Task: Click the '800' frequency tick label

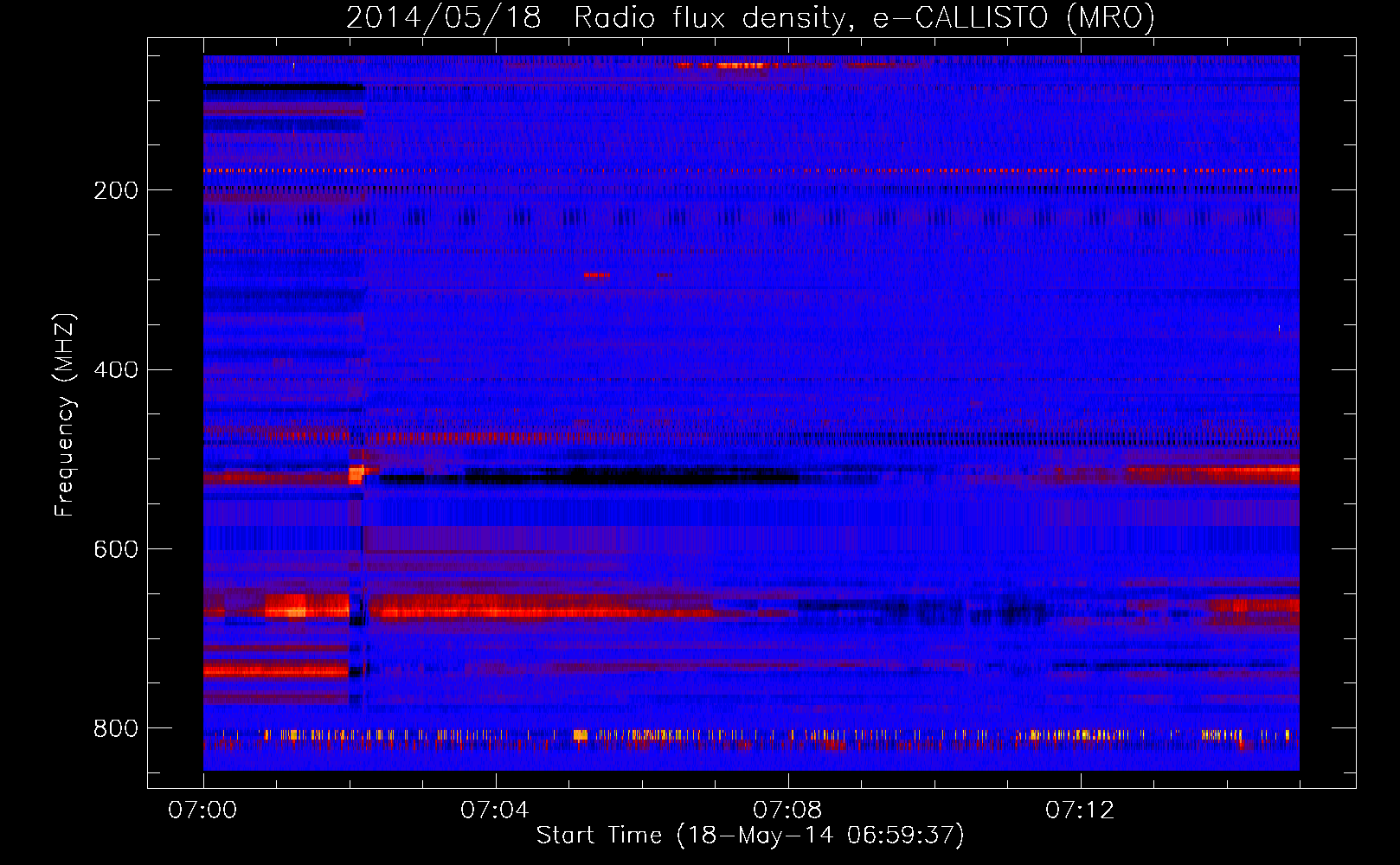Action: tap(116, 729)
